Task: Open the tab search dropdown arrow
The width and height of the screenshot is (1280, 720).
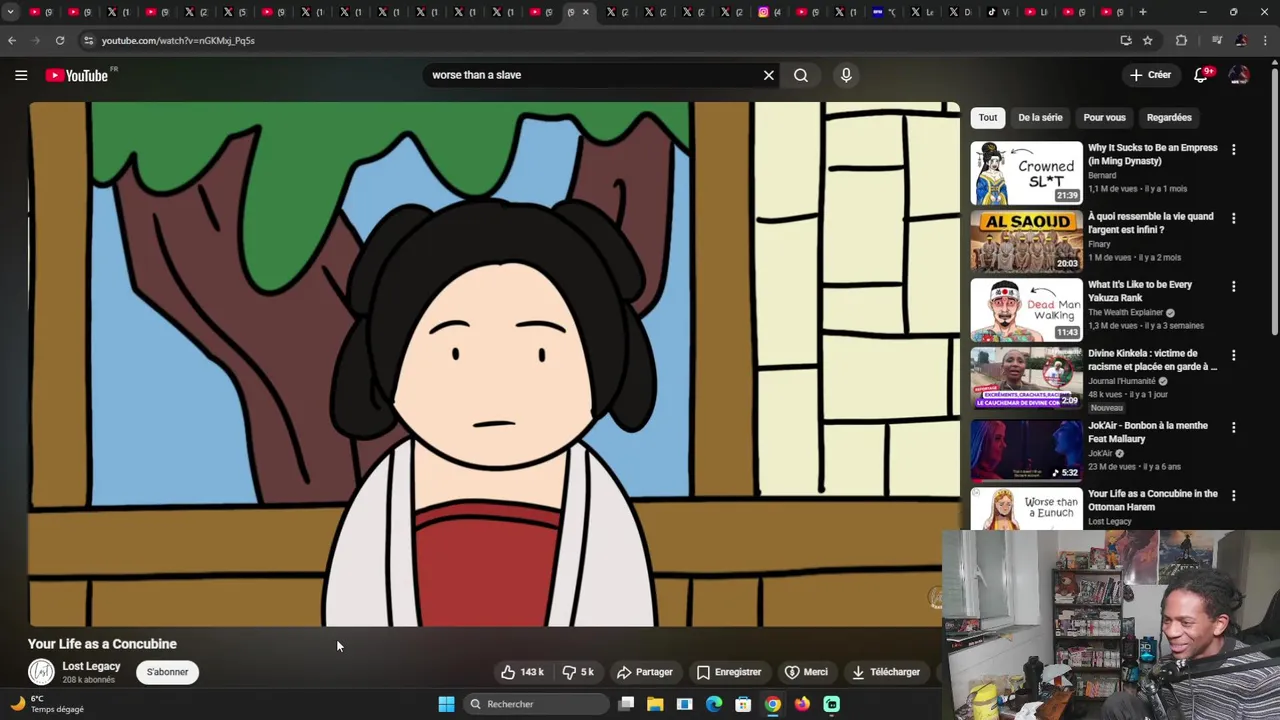Action: tap(10, 12)
